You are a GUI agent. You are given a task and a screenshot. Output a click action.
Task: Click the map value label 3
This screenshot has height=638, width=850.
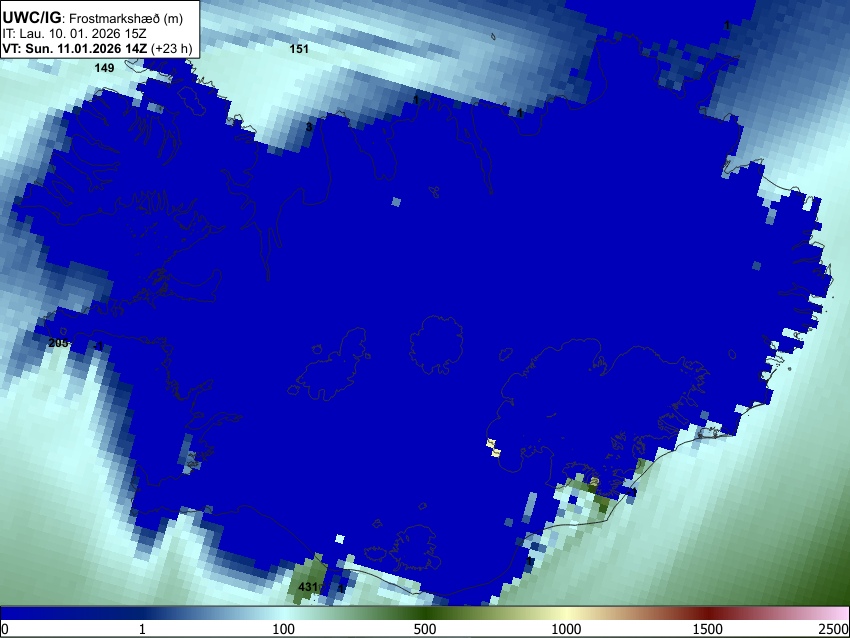point(309,127)
